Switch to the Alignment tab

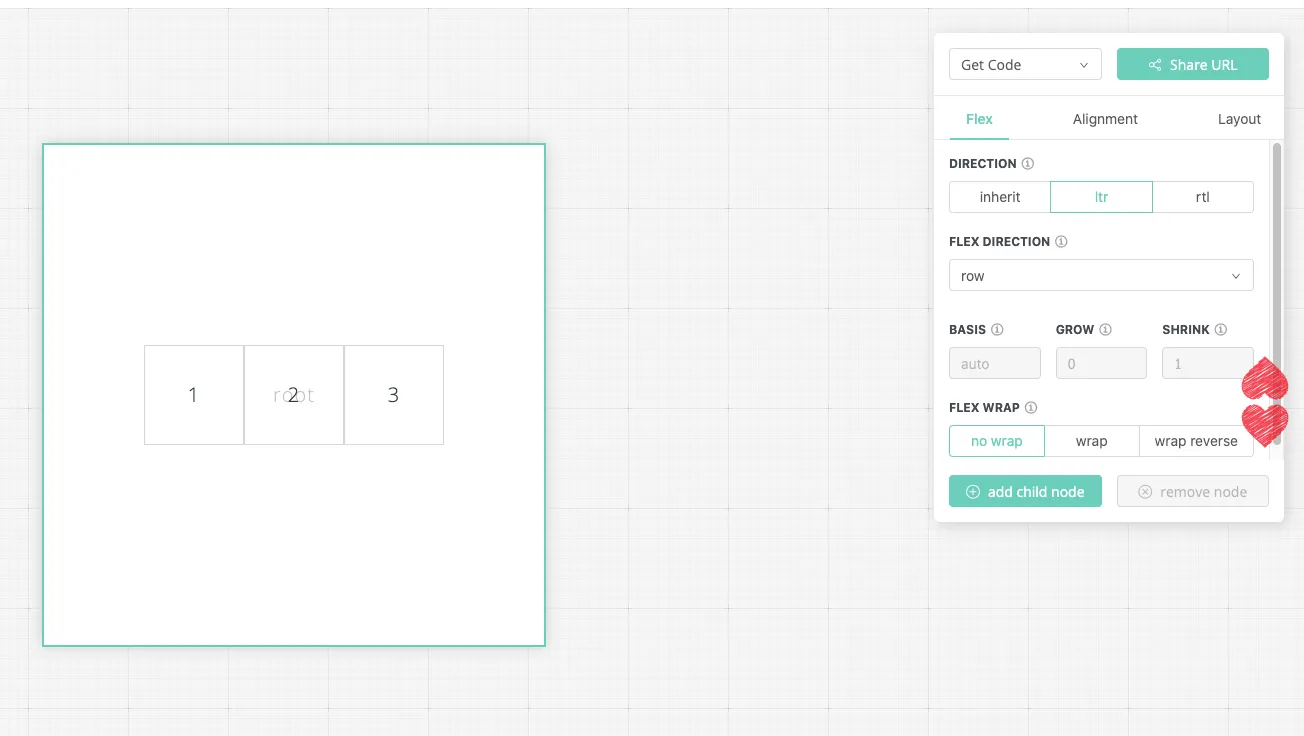1105,119
